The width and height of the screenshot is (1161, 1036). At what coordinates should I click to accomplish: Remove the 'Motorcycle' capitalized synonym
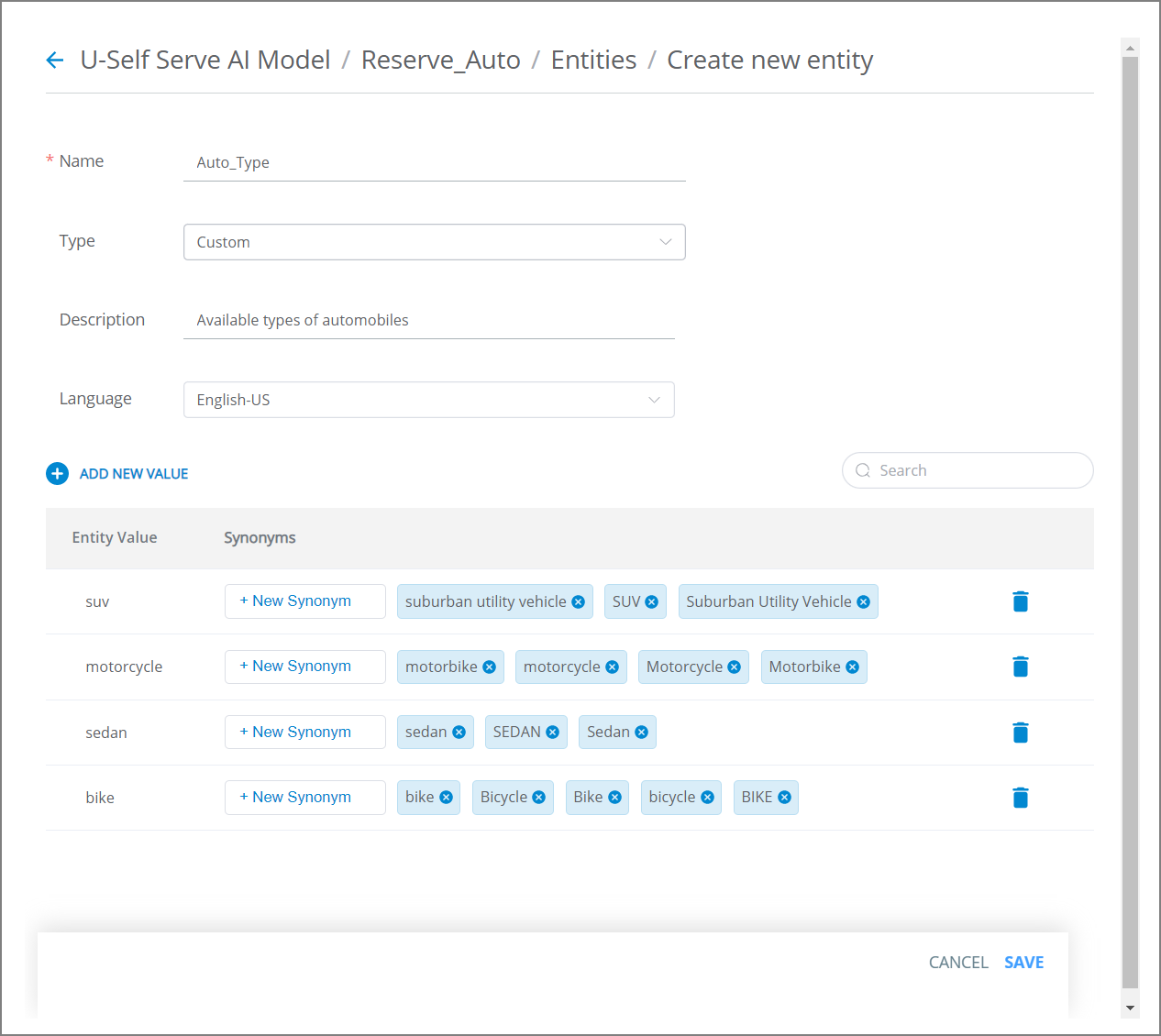(735, 667)
